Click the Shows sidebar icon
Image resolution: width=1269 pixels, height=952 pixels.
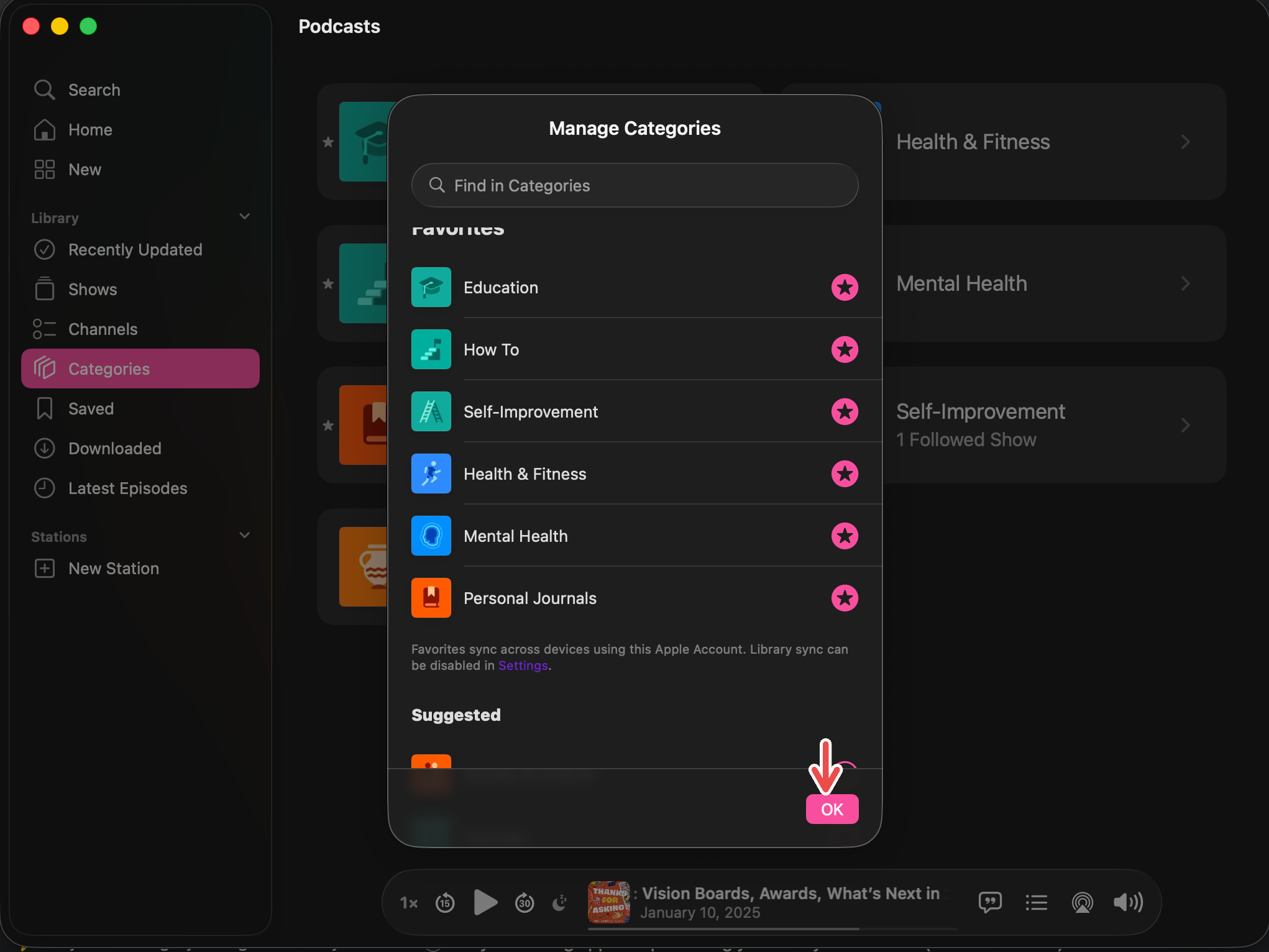pyautogui.click(x=45, y=288)
